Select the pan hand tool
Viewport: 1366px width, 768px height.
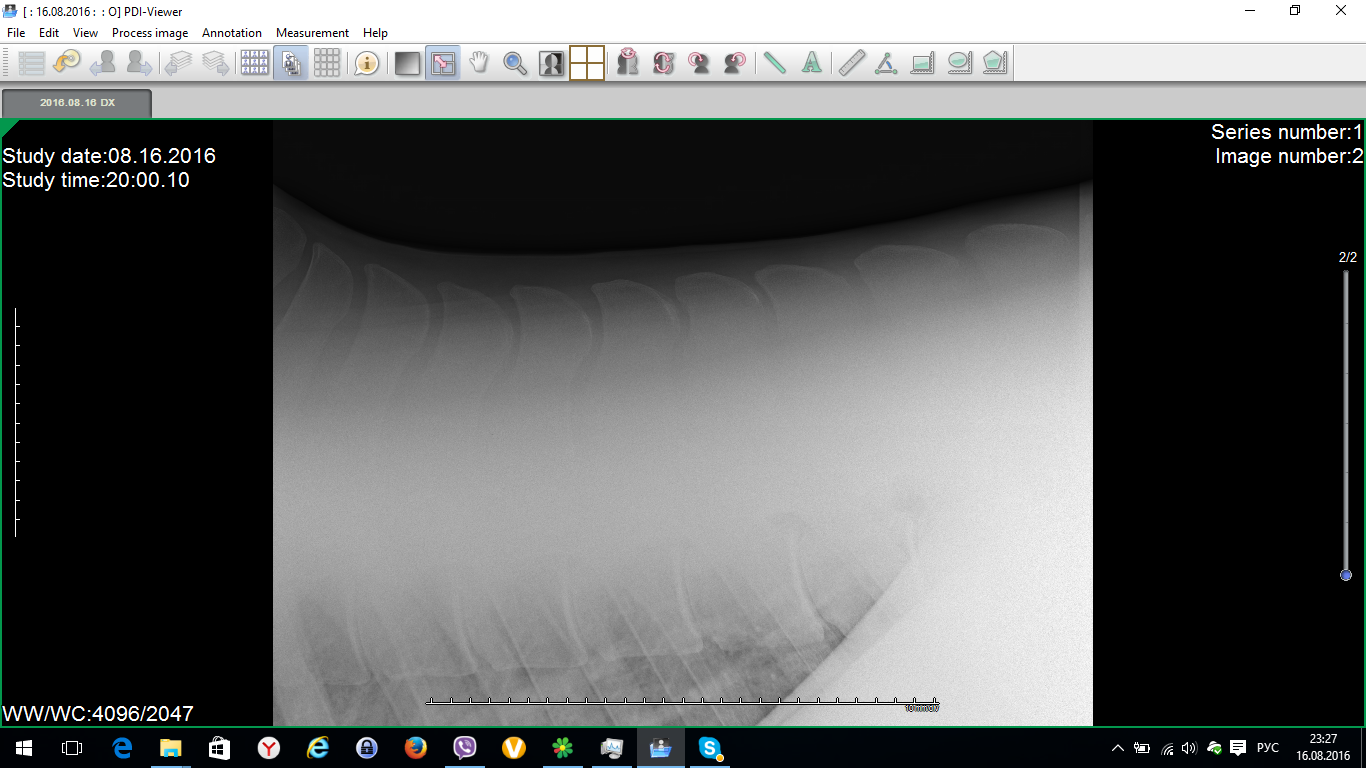479,64
